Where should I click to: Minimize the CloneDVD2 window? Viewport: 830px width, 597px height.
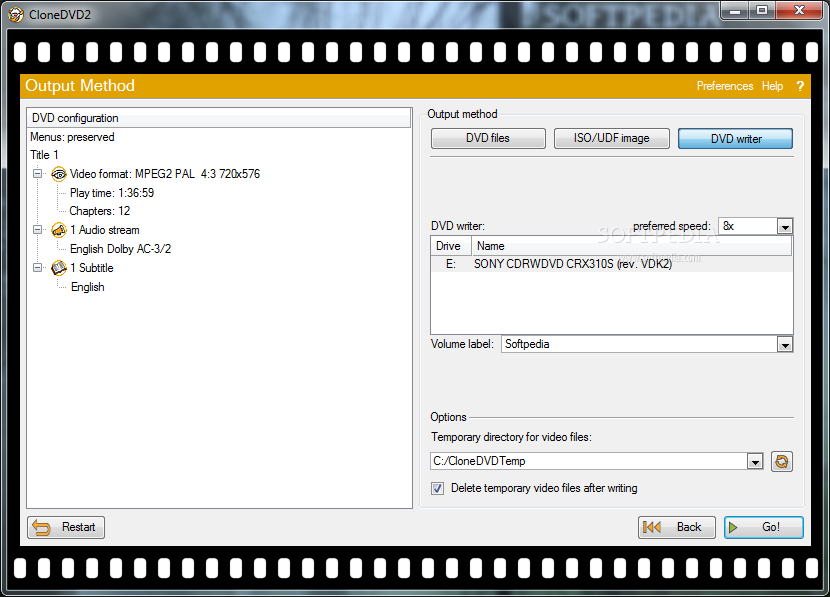[x=734, y=11]
